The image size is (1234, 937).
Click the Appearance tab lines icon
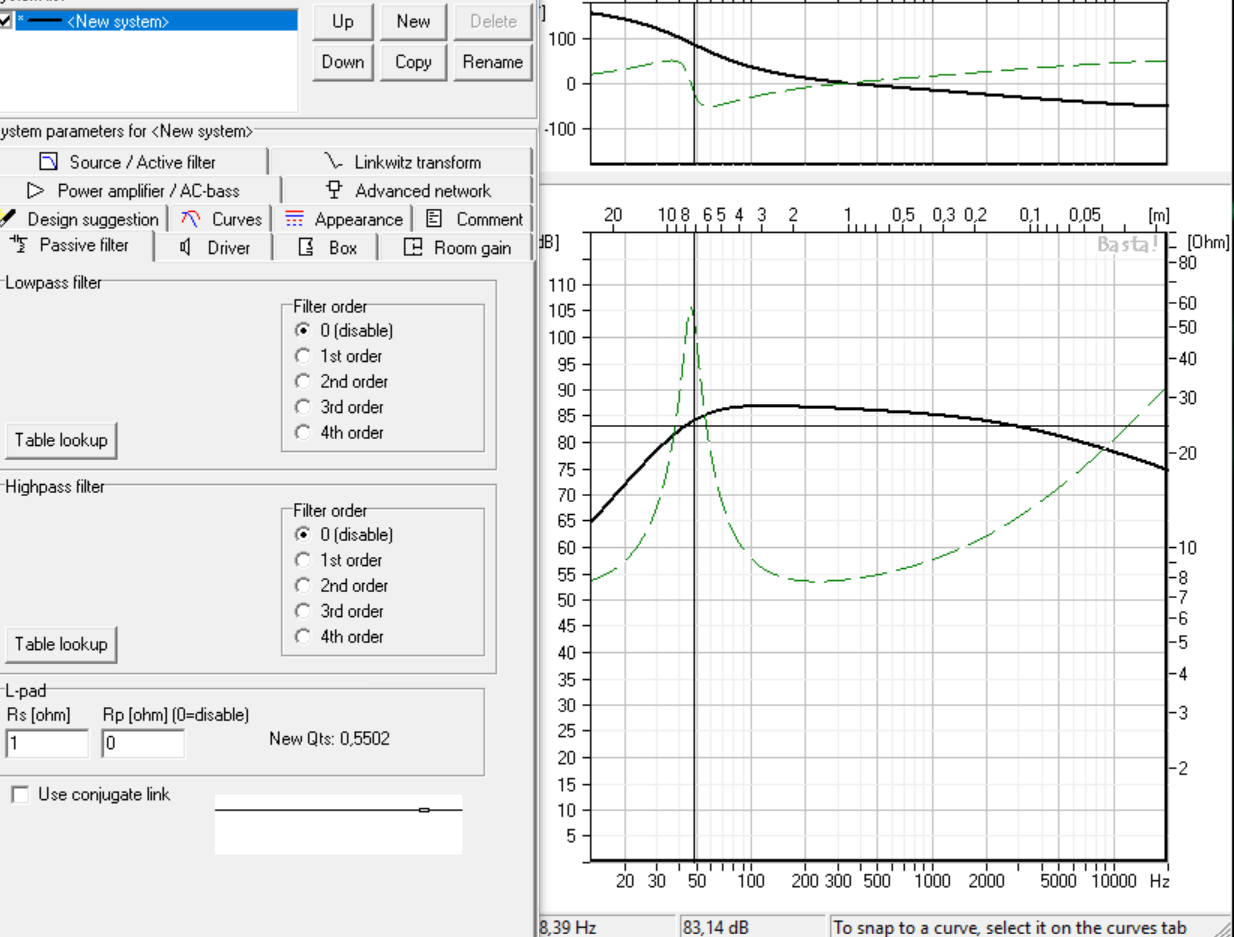[x=294, y=219]
